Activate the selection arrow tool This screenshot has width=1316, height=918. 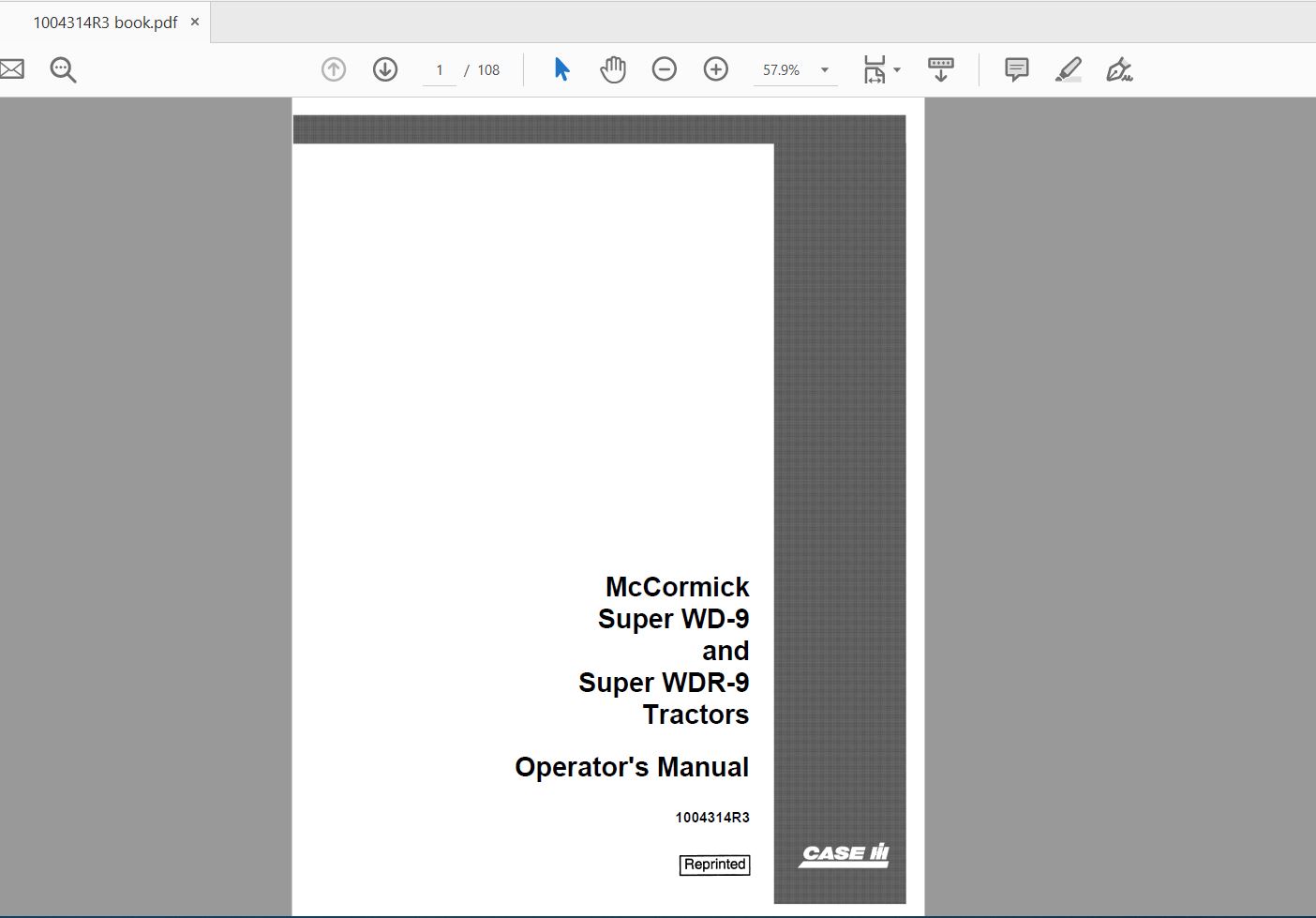pyautogui.click(x=561, y=69)
